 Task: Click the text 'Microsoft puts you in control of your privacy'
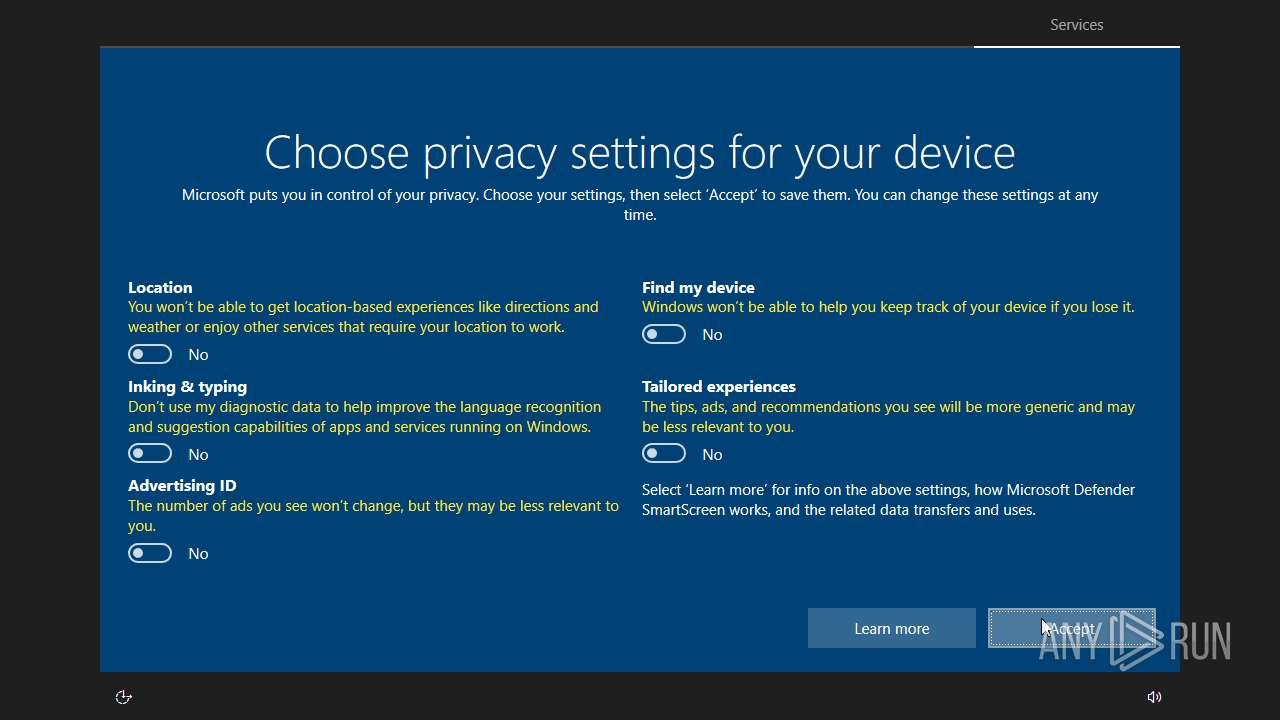tap(330, 195)
